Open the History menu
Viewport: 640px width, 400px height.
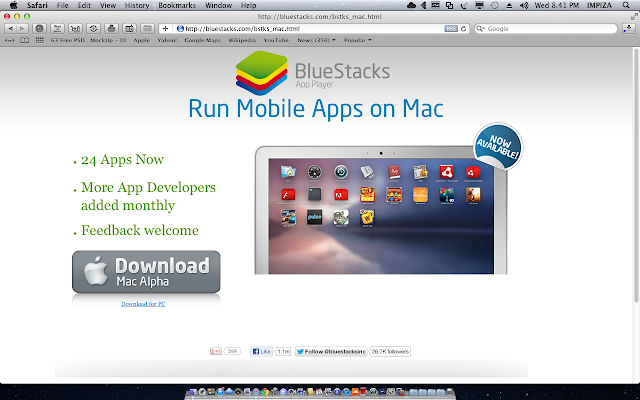137,5
